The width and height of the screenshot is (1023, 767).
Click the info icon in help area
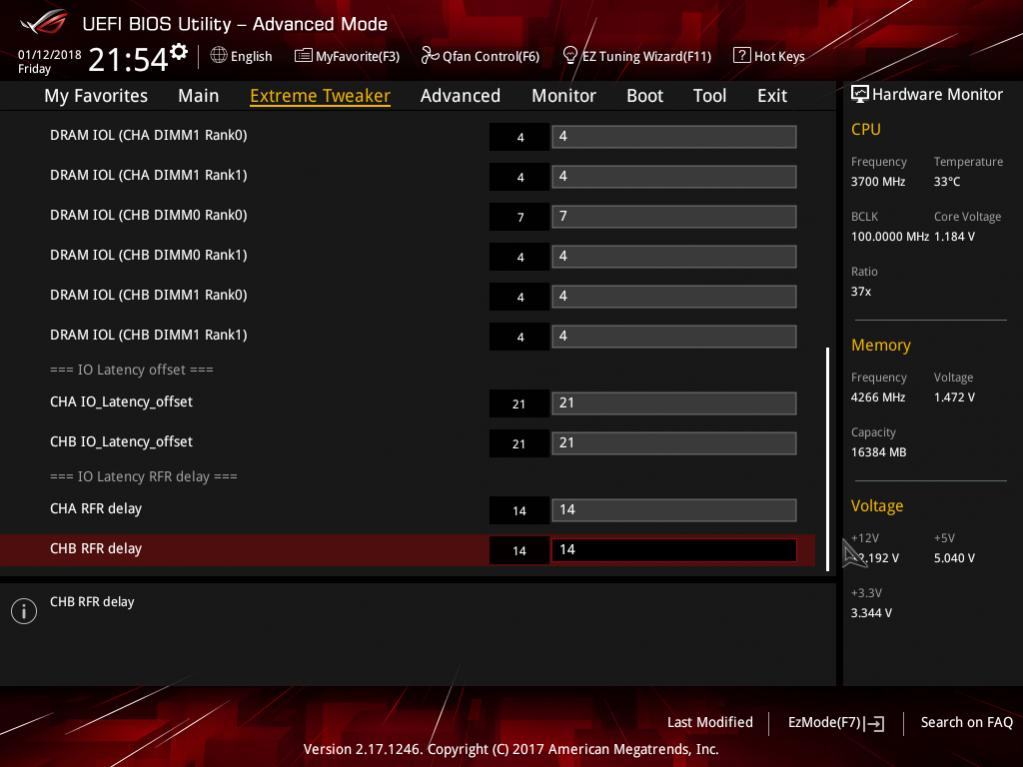(23, 611)
